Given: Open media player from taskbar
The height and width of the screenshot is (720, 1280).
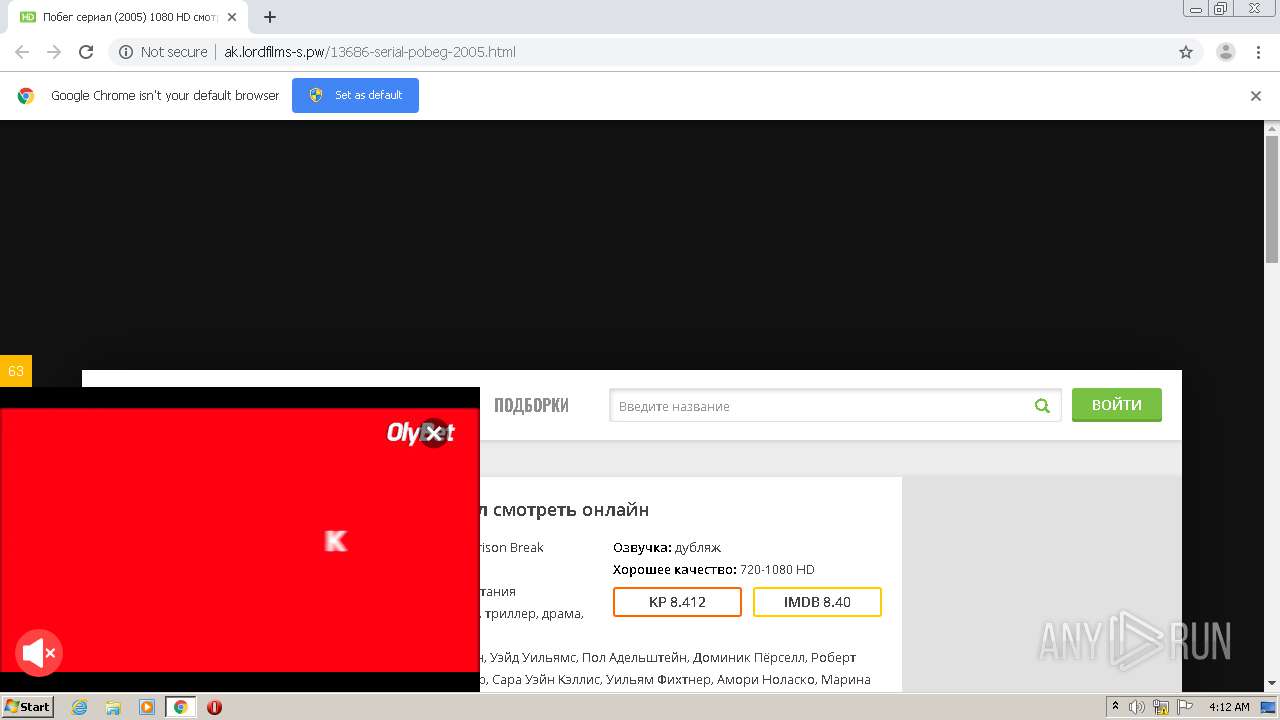Looking at the screenshot, I should [x=147, y=707].
